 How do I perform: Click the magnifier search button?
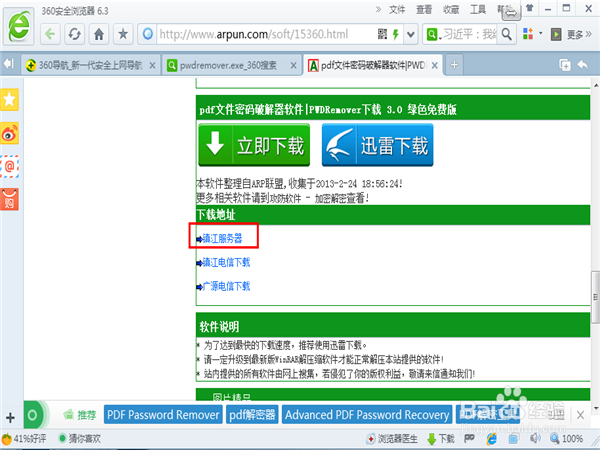tap(507, 34)
